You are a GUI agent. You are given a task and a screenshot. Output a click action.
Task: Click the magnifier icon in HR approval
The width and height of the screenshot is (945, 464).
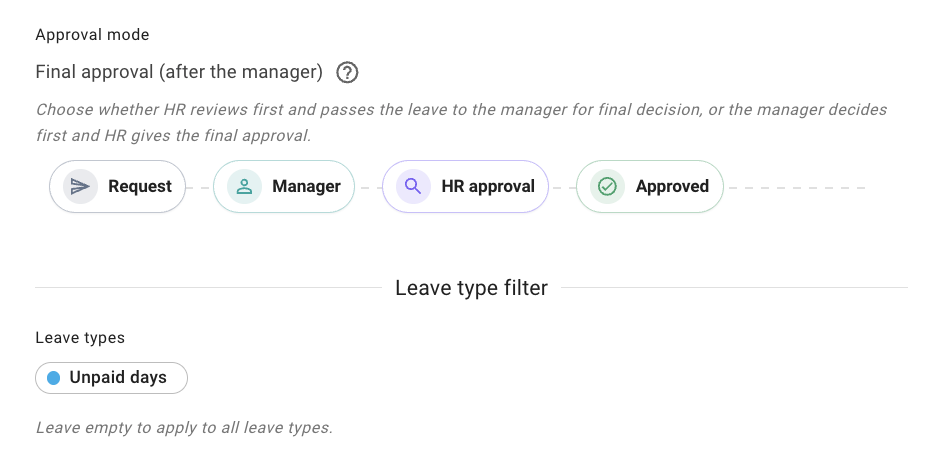pos(413,187)
